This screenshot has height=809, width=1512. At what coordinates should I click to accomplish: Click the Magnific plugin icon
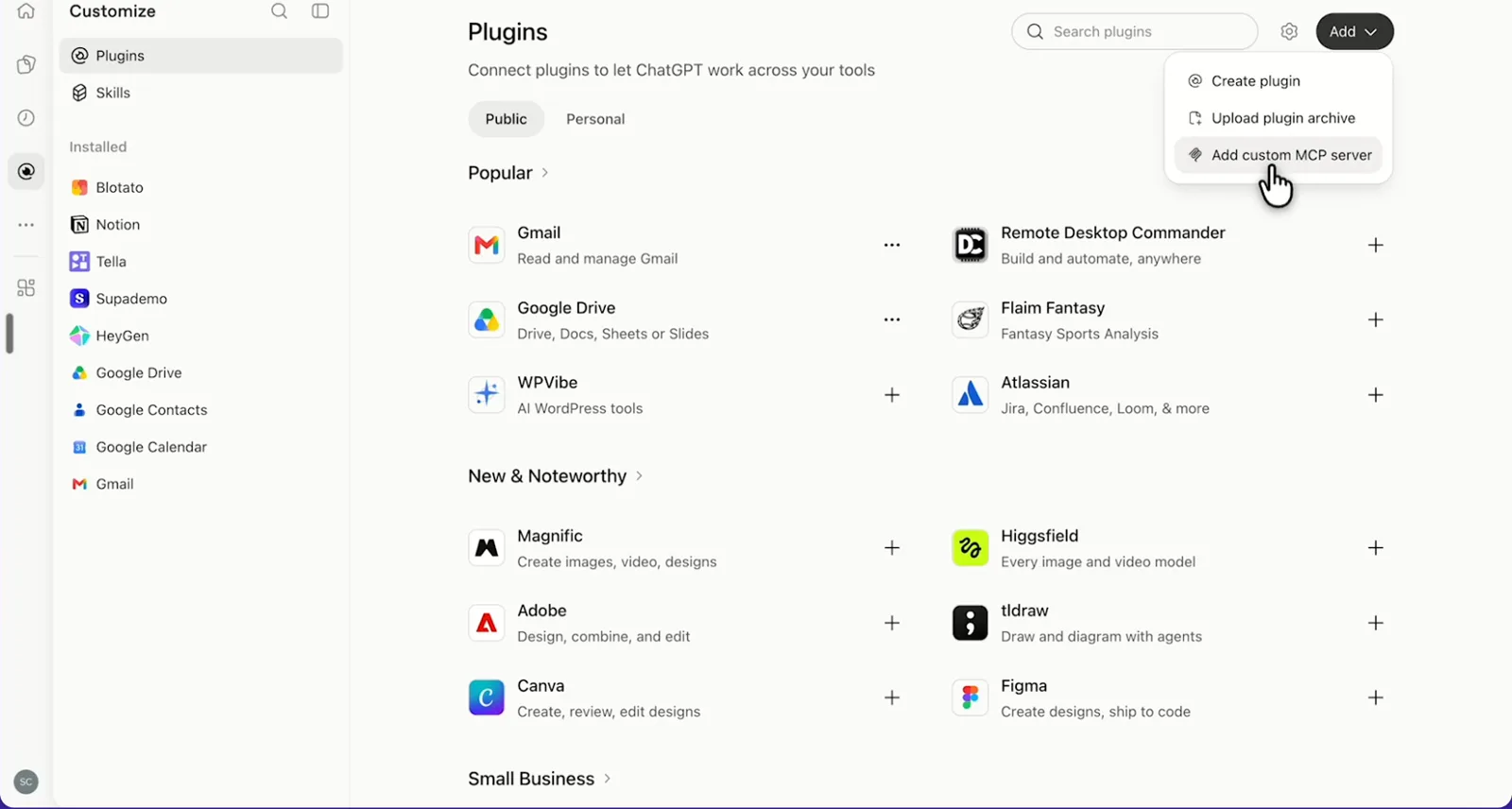[x=487, y=548]
